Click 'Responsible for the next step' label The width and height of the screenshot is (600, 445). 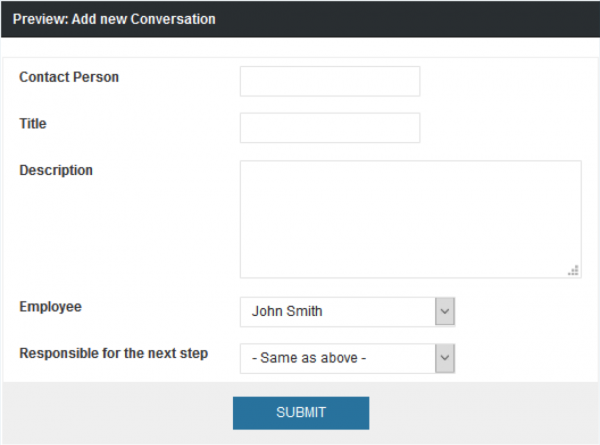point(114,353)
